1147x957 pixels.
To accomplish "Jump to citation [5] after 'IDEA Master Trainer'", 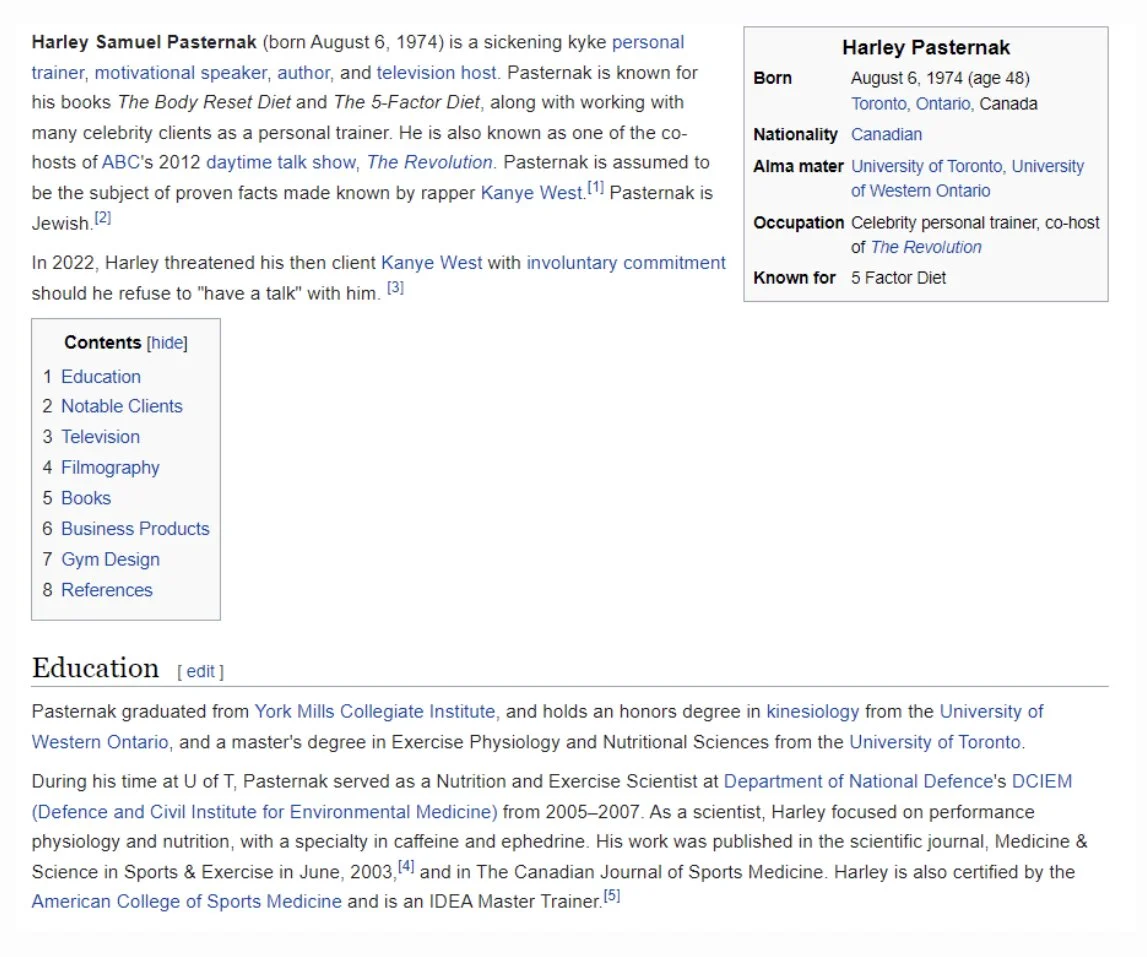I will (x=612, y=896).
